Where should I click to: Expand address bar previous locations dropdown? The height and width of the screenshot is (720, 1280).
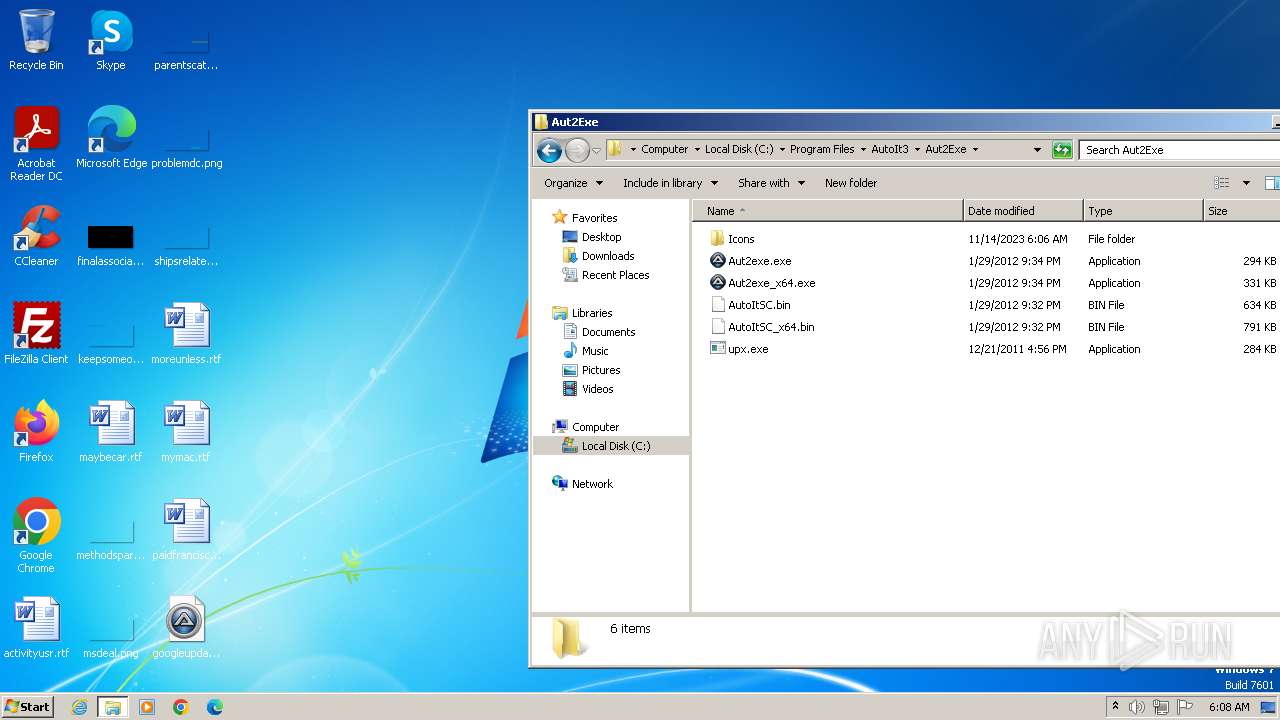point(1037,150)
